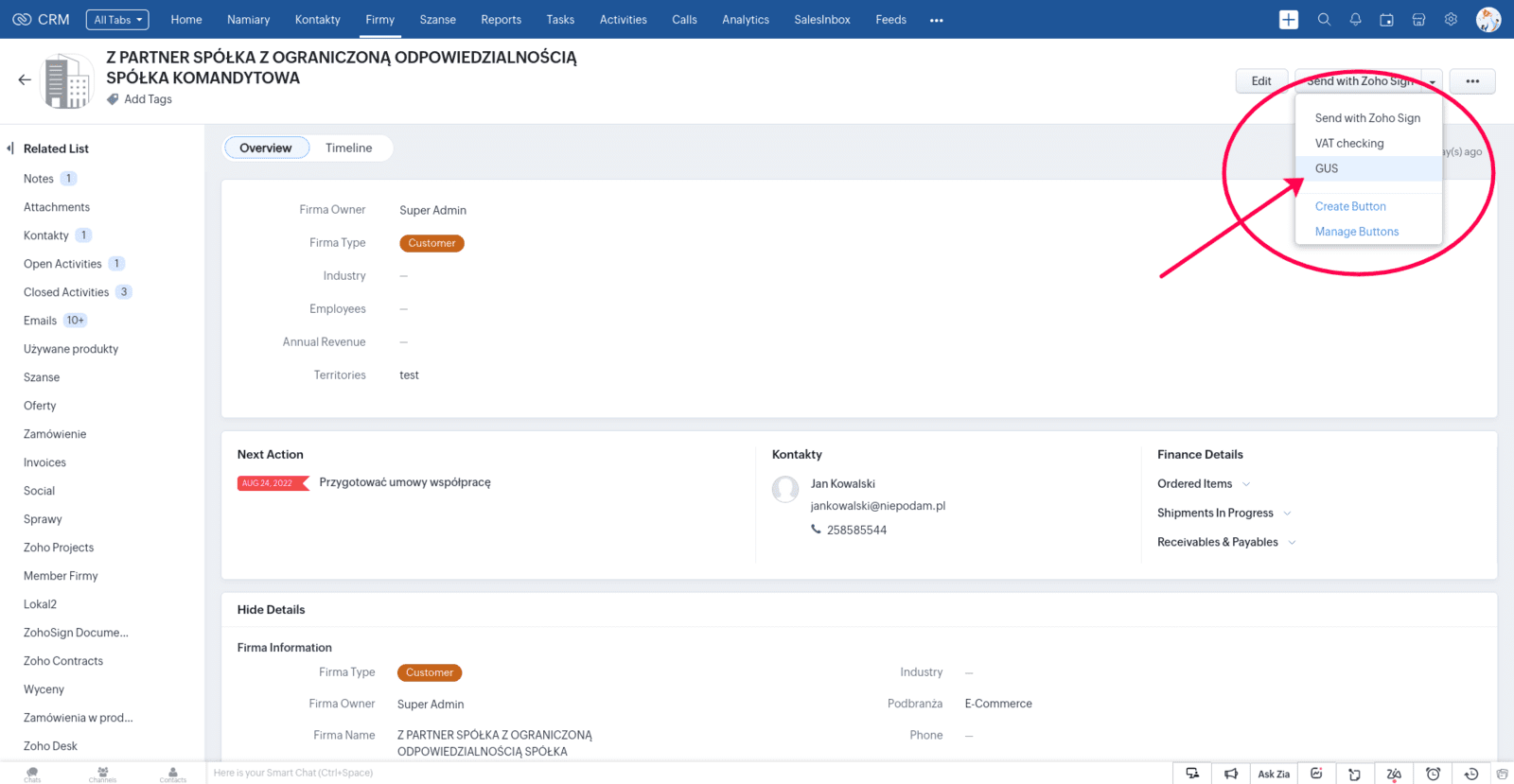Open Ask Zia assistant in bottom bar

(1273, 774)
